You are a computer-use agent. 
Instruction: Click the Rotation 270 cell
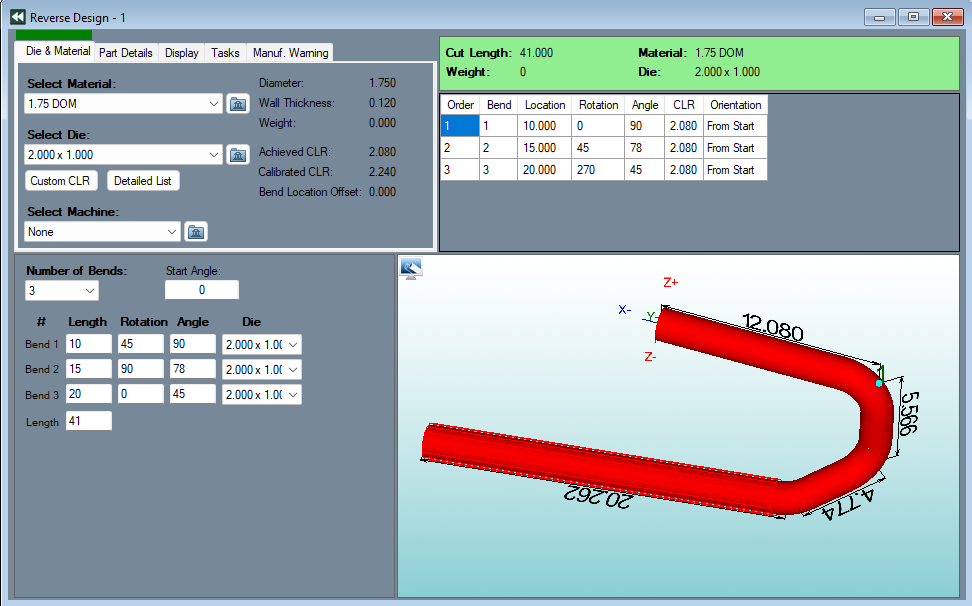point(598,170)
